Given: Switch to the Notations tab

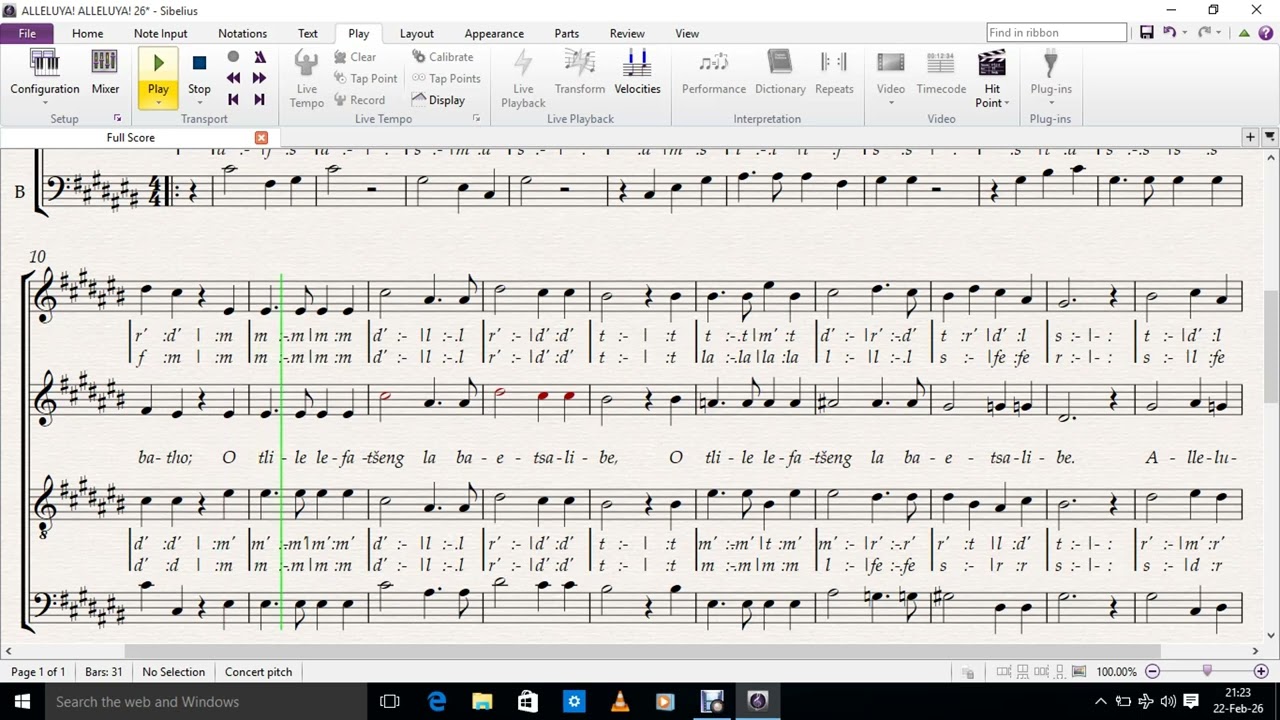Looking at the screenshot, I should tap(242, 33).
